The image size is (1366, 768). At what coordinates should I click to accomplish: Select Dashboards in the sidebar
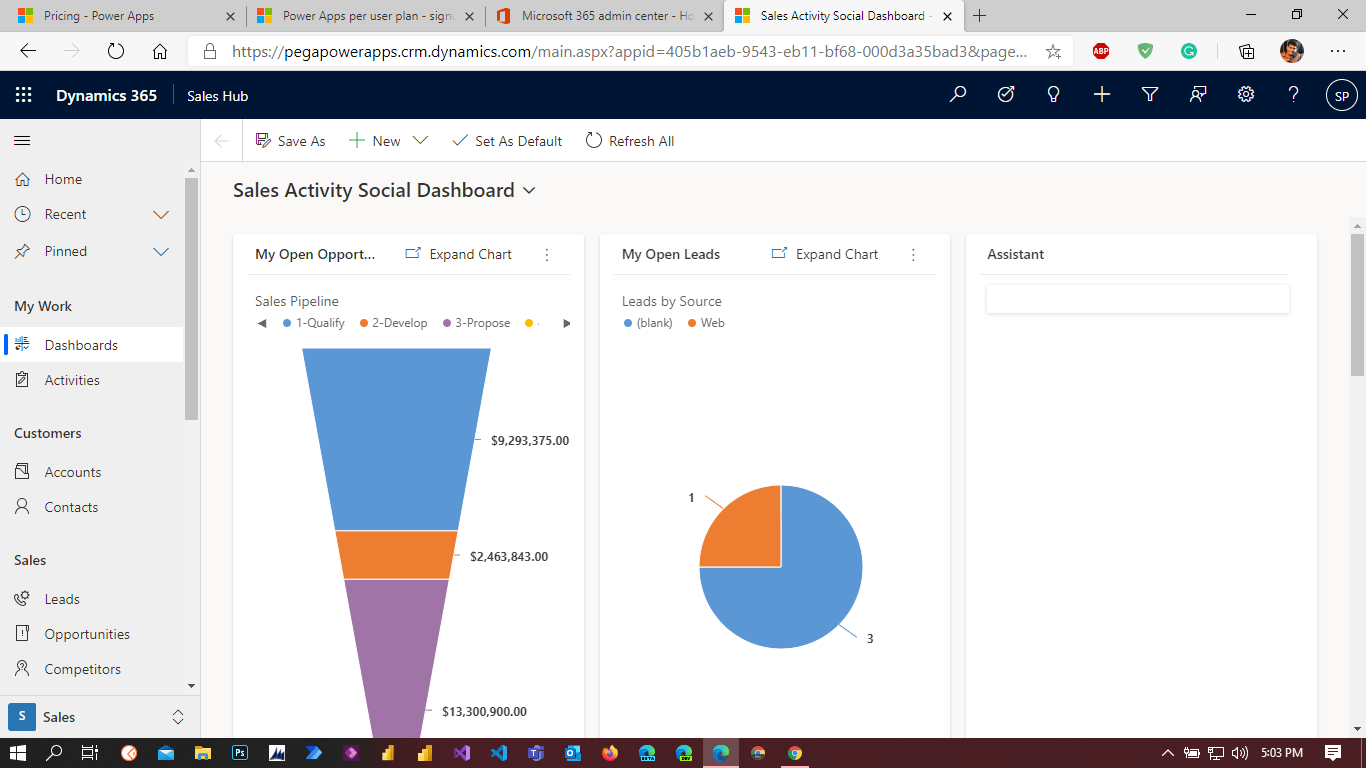(92, 345)
